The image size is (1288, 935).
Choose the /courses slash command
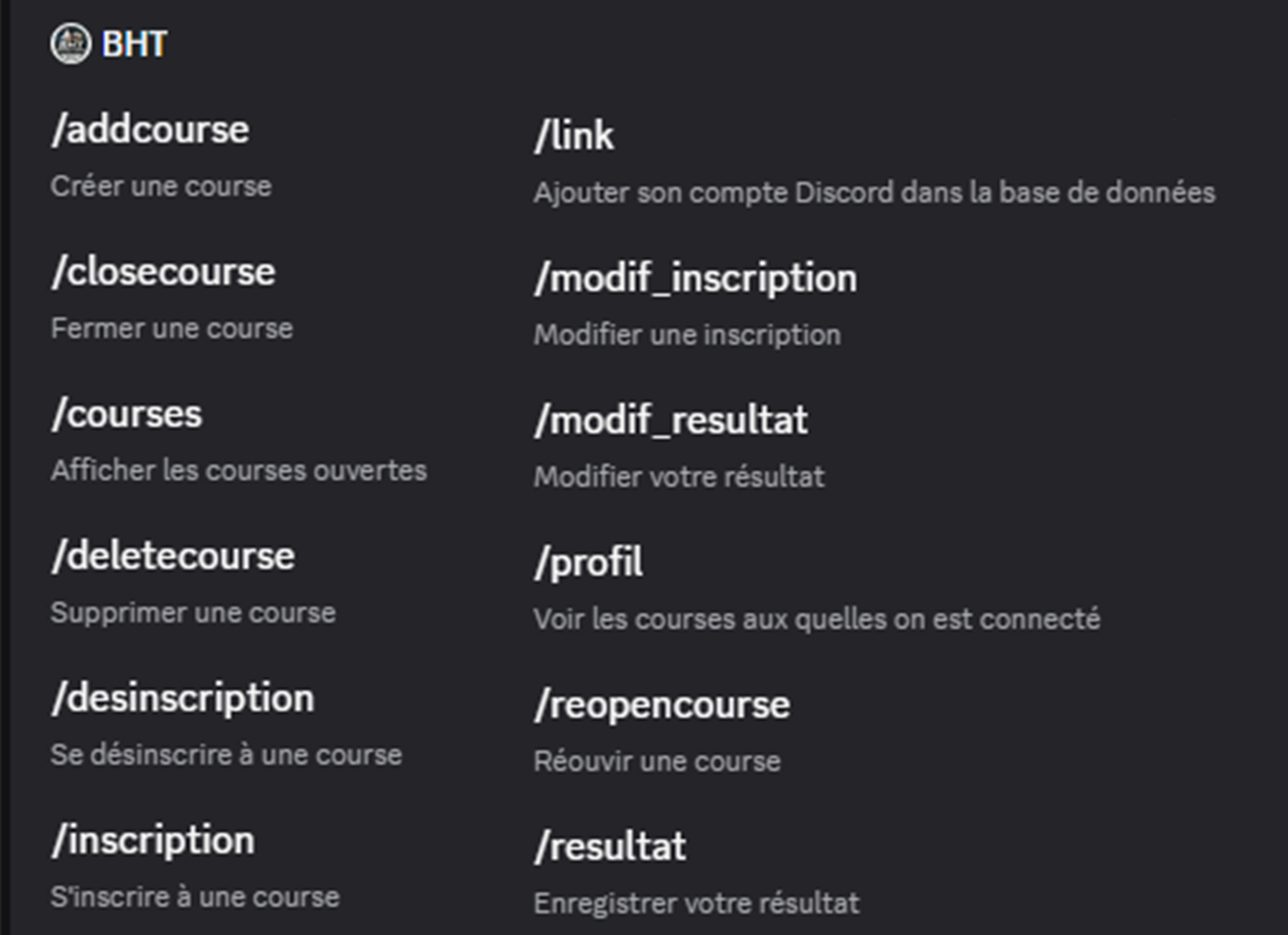[127, 414]
